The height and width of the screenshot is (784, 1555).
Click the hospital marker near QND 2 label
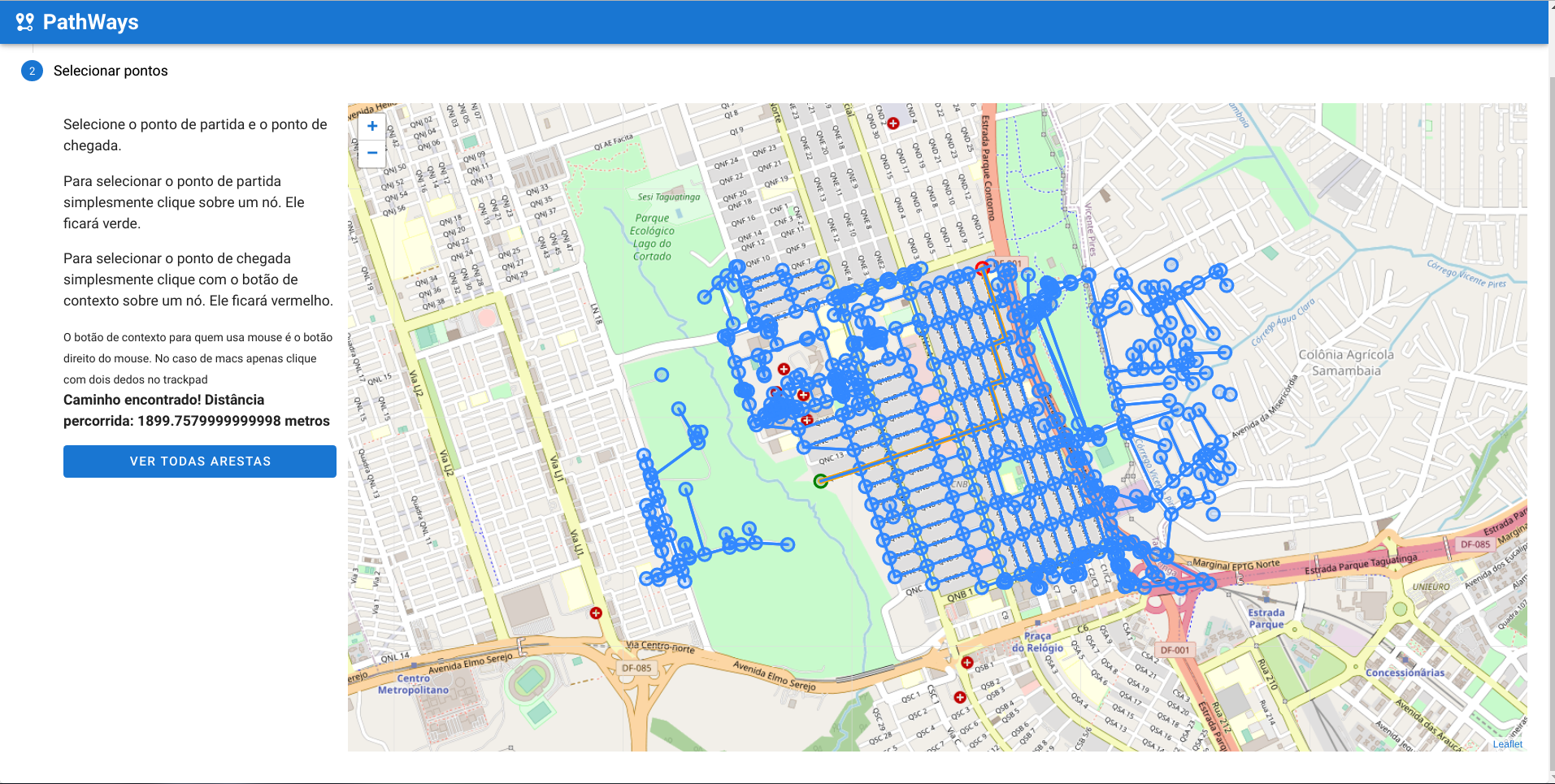[893, 123]
